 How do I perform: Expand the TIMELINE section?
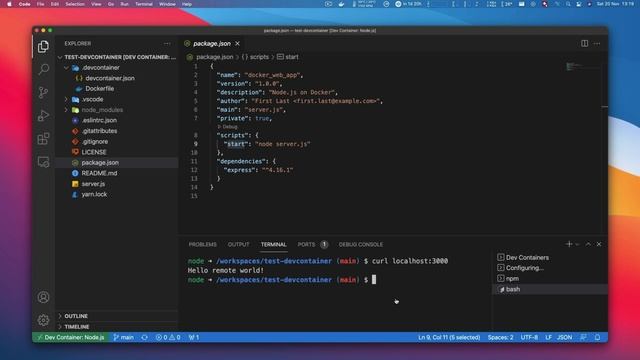[x=117, y=327]
